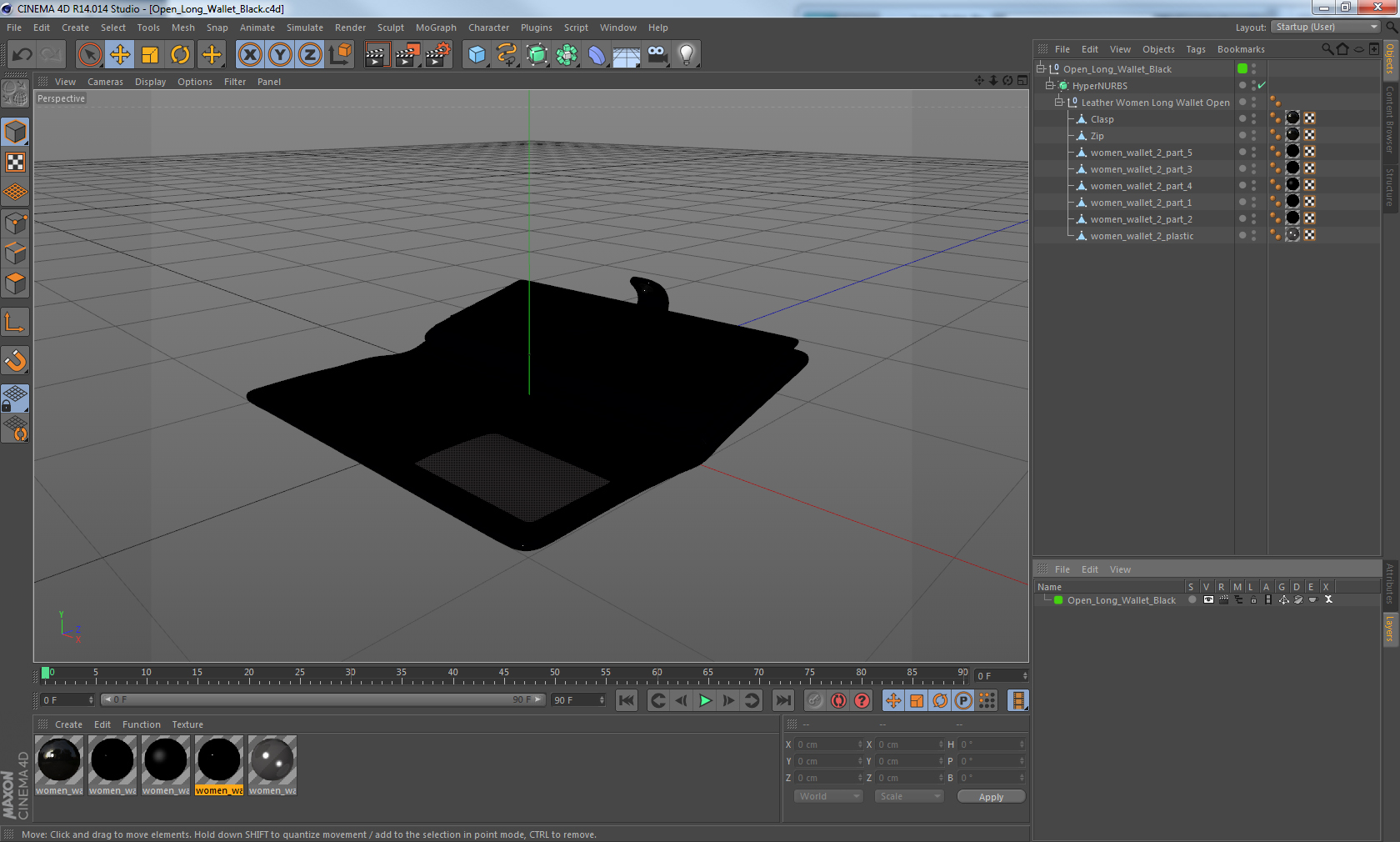
Task: Toggle Y axis lock
Action: (x=280, y=55)
